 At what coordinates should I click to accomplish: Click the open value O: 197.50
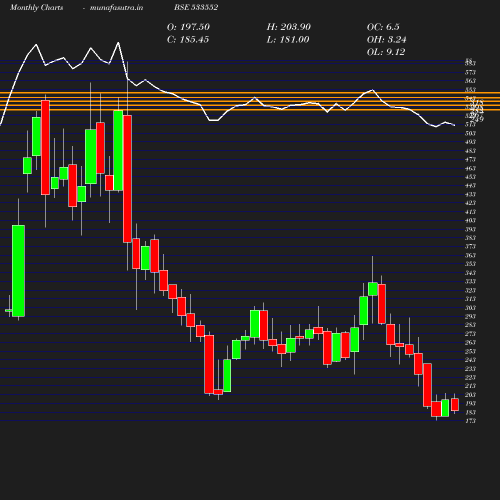188,27
